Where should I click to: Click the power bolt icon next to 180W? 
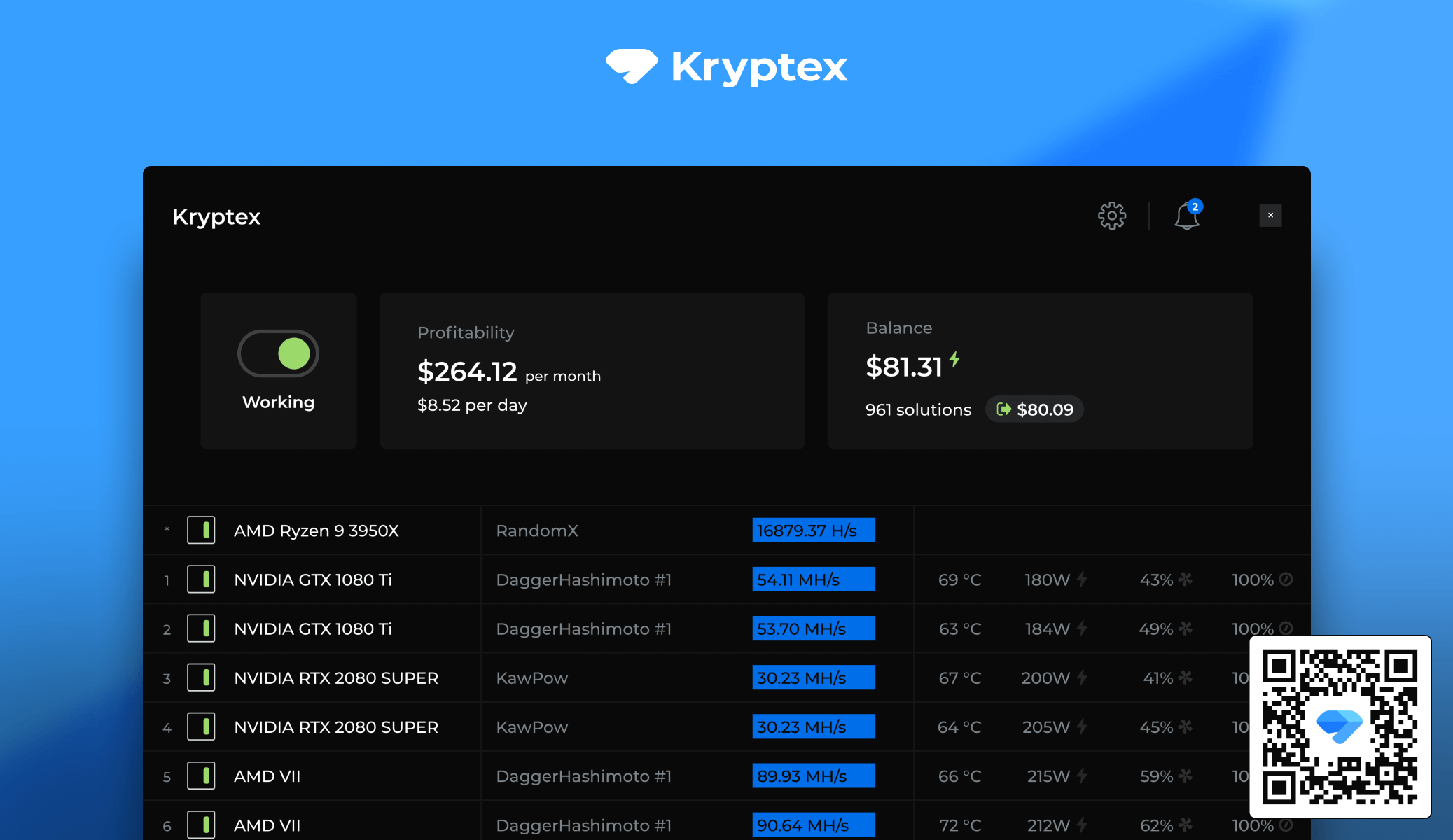(1082, 580)
